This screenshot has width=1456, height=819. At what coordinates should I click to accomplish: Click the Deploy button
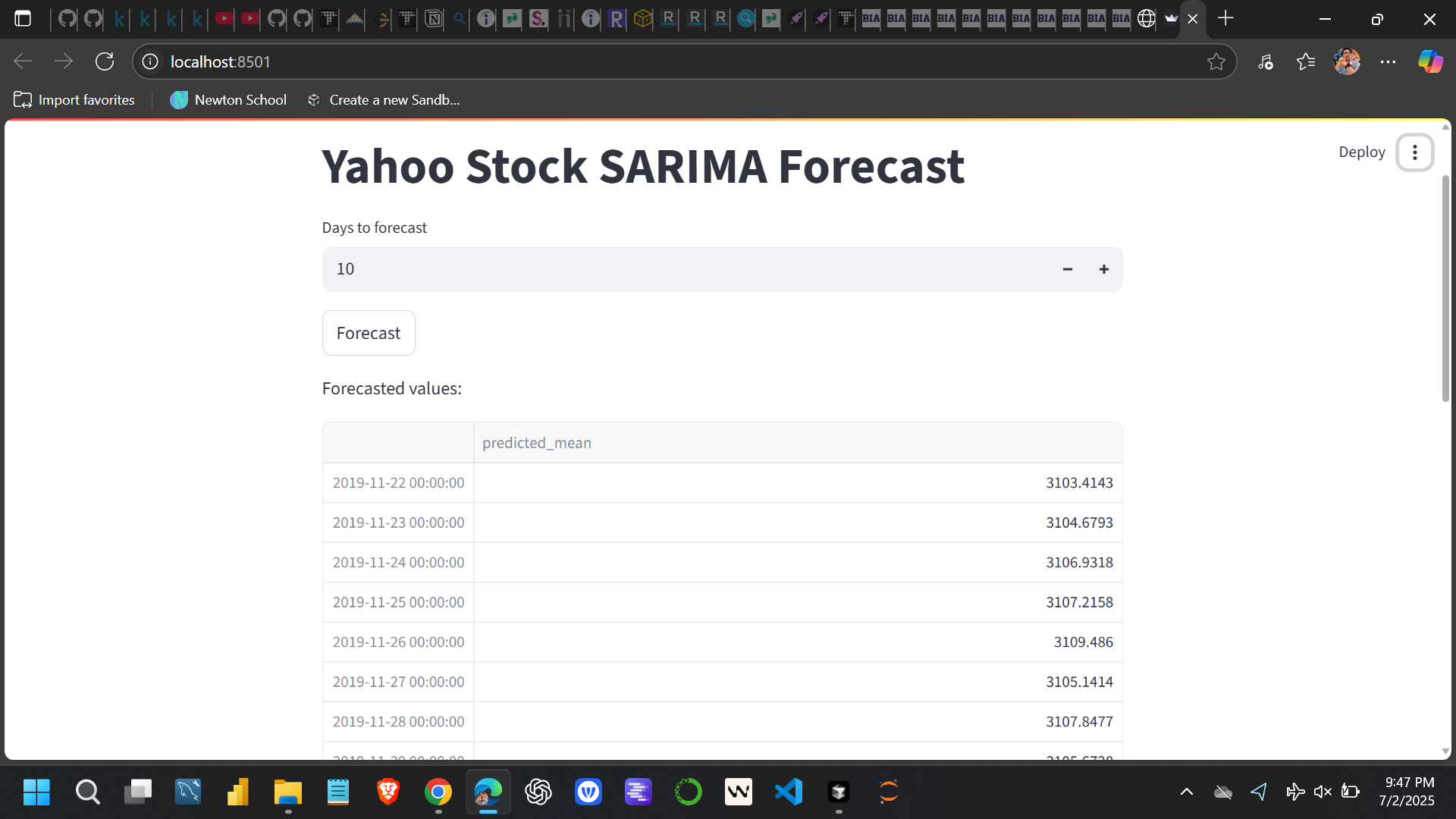coord(1361,152)
